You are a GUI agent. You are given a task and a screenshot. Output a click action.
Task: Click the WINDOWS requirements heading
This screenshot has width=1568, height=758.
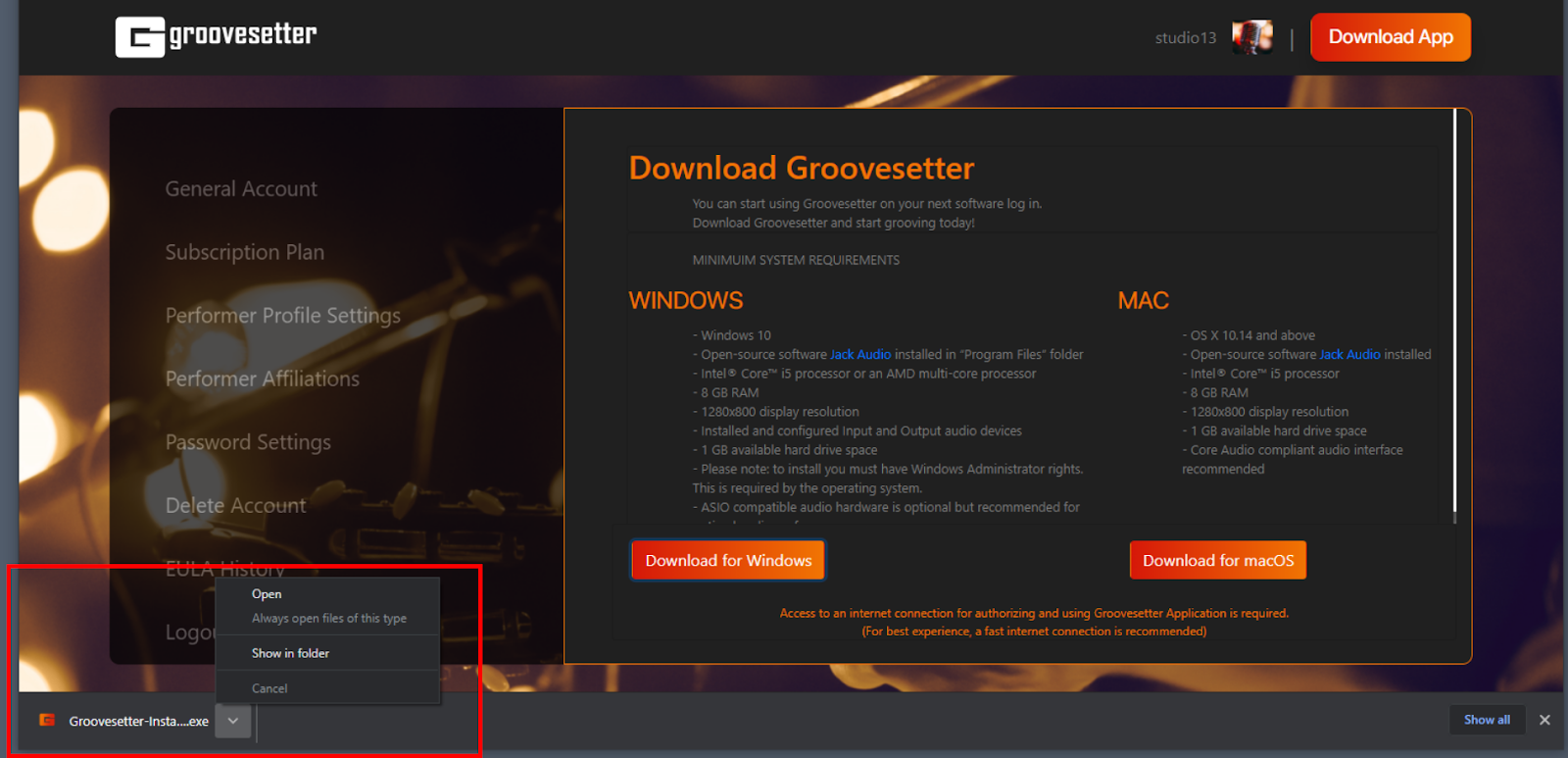pyautogui.click(x=685, y=301)
